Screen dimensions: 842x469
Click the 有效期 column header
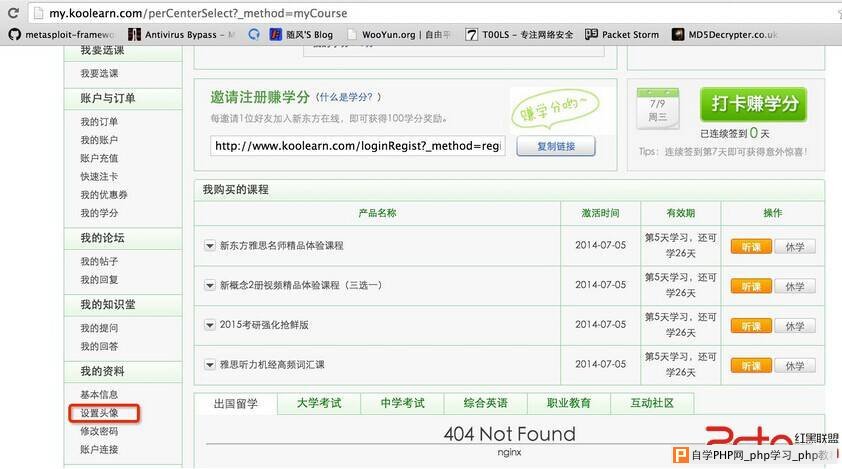click(x=681, y=213)
